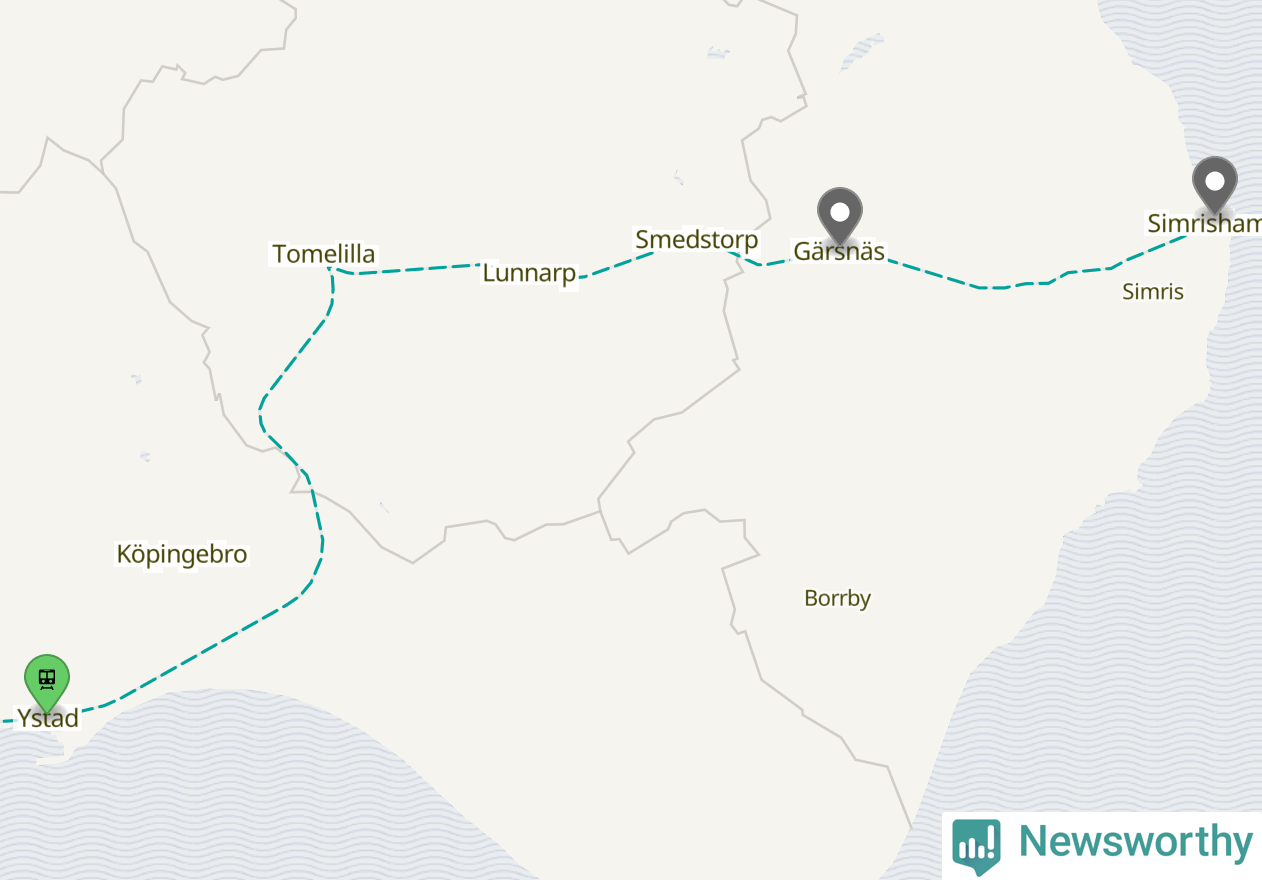This screenshot has width=1262, height=880.
Task: Click the Newsworthy bar-chart logo icon
Action: [976, 846]
